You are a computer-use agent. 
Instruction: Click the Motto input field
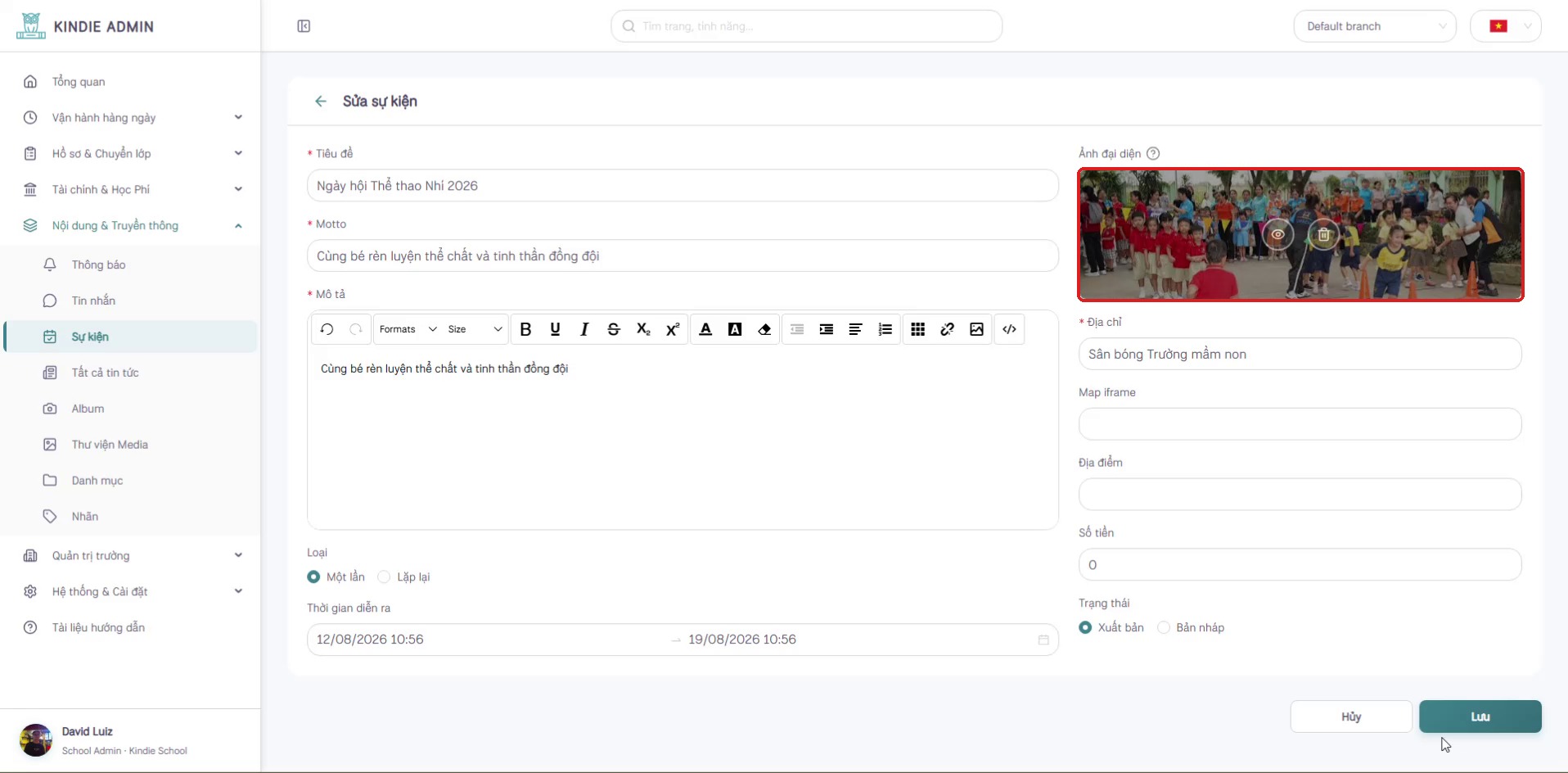683,256
